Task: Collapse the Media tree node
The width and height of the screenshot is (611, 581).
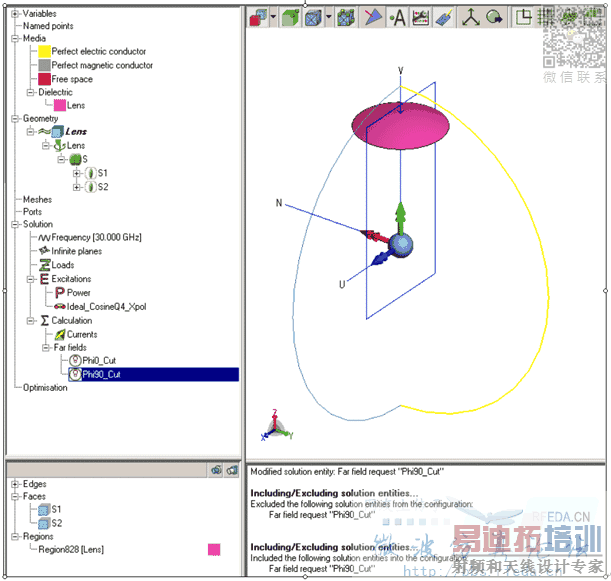Action: pos(15,39)
